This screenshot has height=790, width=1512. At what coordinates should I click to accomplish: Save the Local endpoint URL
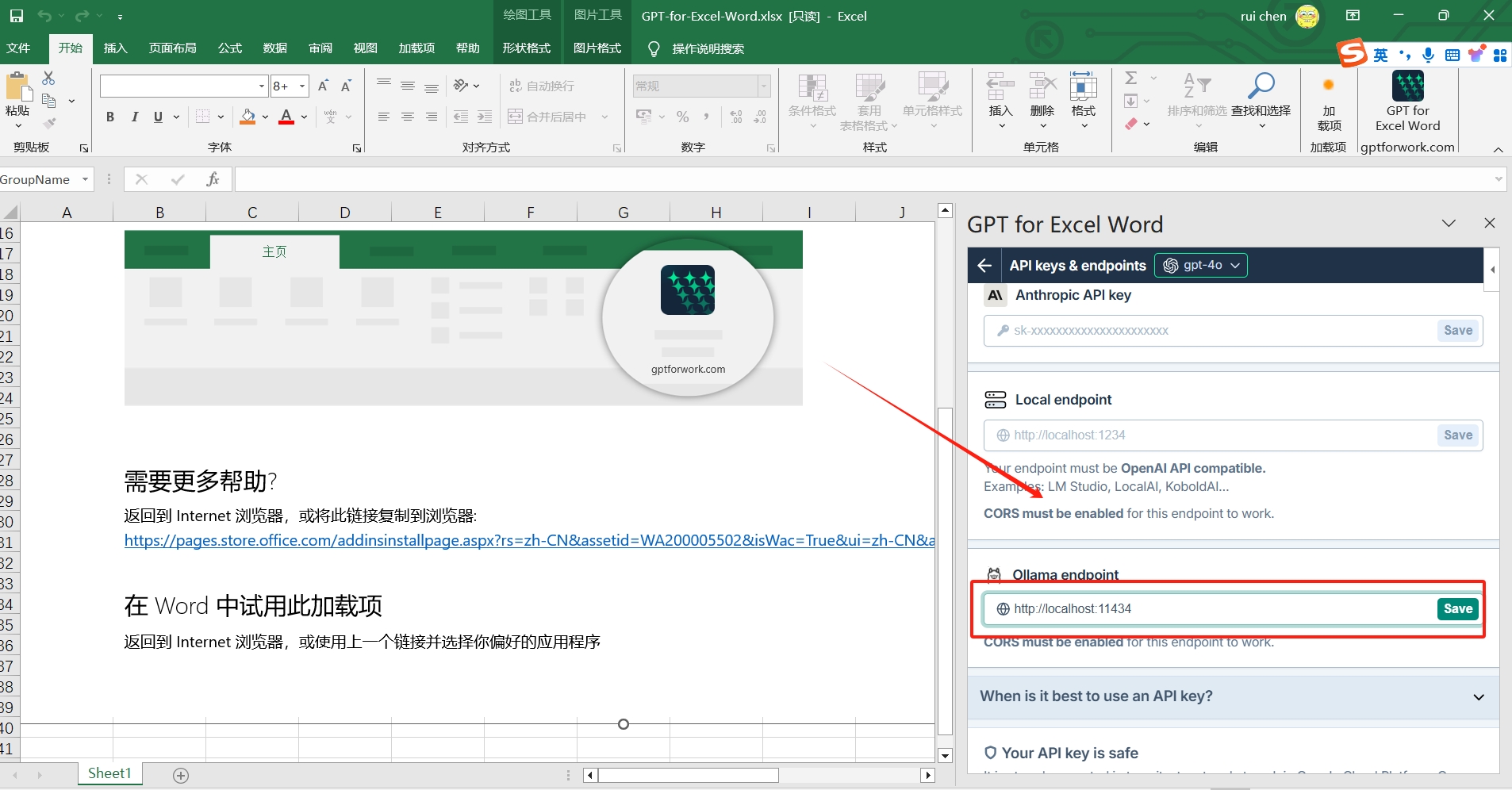[x=1458, y=435]
